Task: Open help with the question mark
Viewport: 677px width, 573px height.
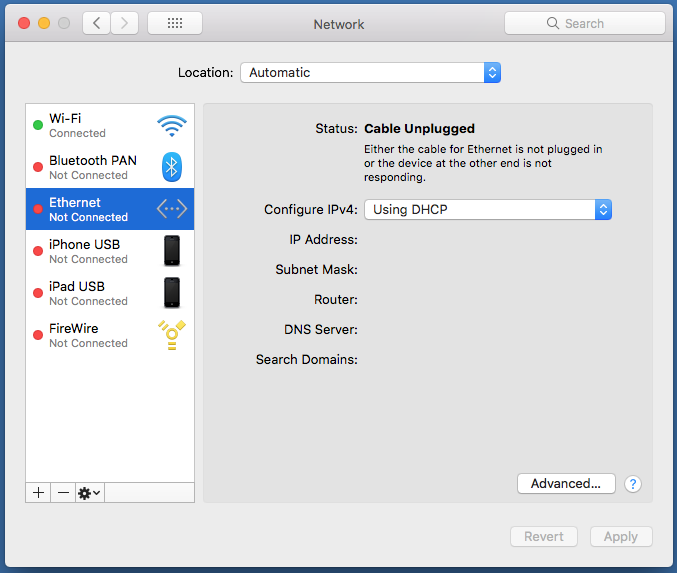Action: point(633,484)
